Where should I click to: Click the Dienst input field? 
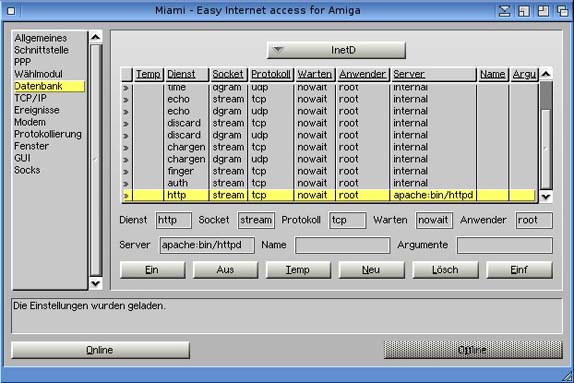[174, 220]
